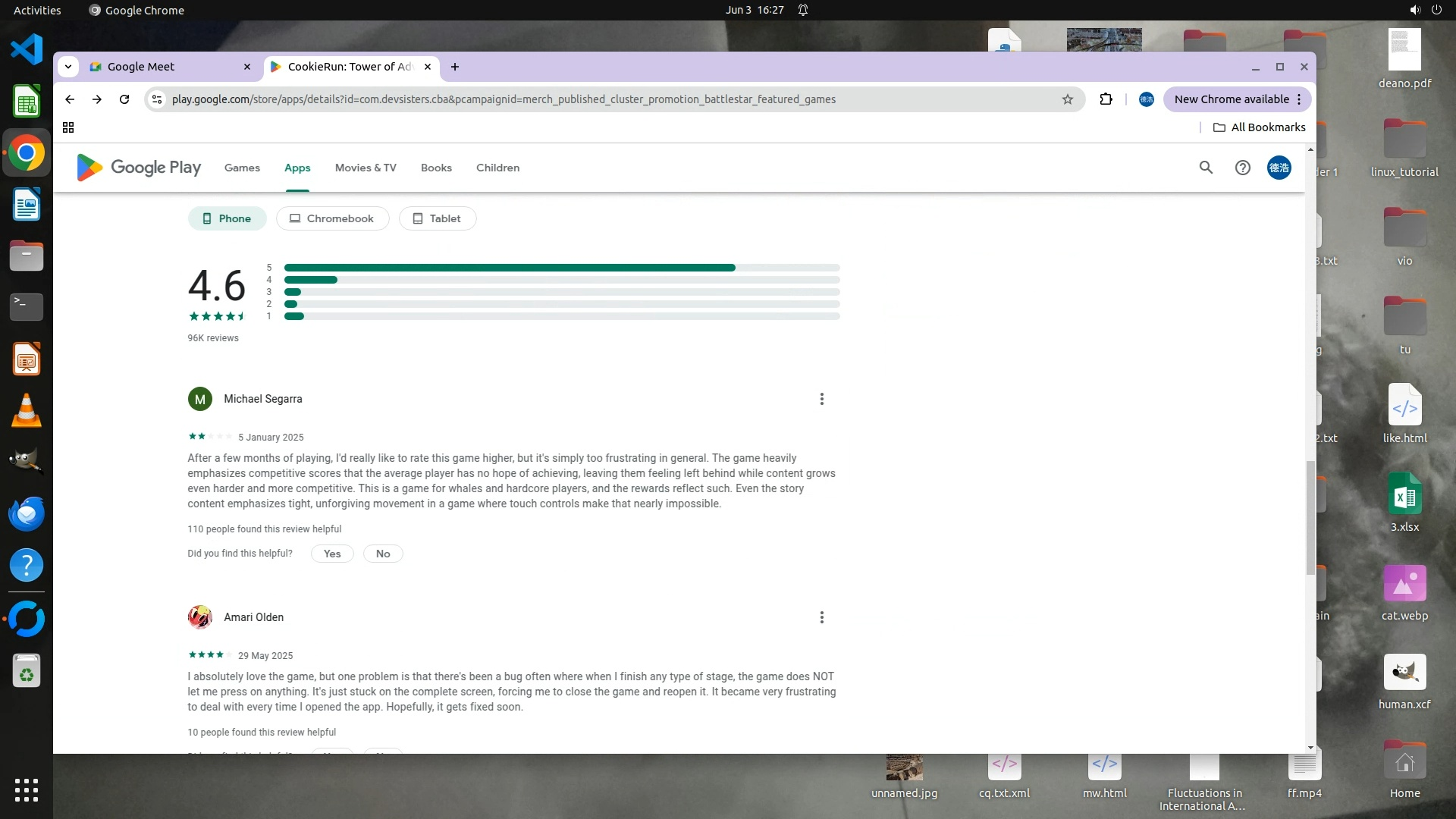Mark Michael Segarra's review as helpful with Yes
The width and height of the screenshot is (1456, 819).
pos(332,554)
